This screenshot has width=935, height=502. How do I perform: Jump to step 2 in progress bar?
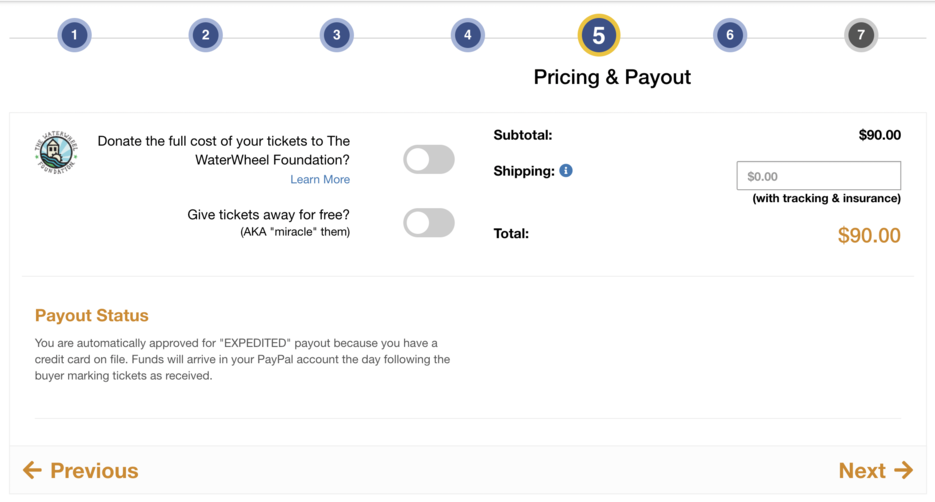(x=206, y=35)
